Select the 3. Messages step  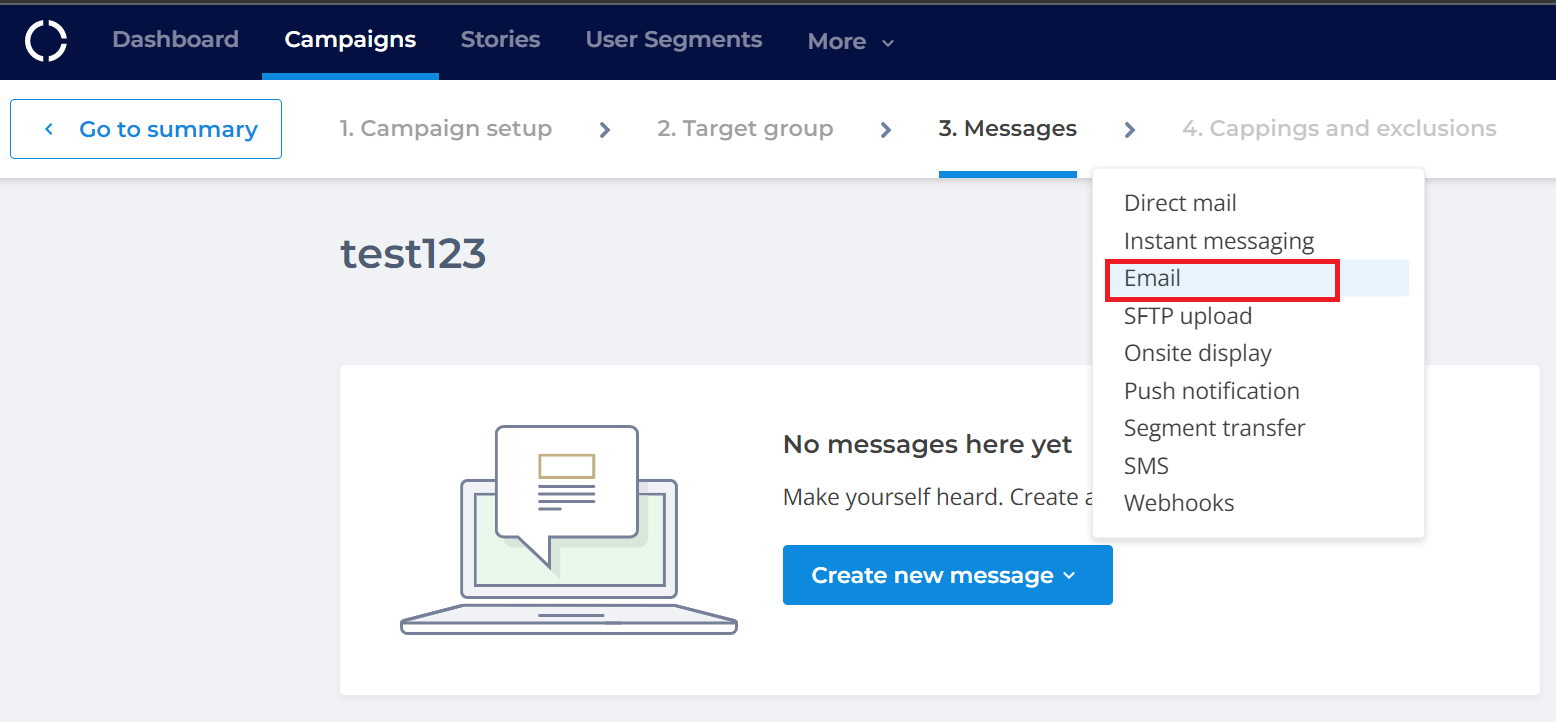click(1007, 129)
